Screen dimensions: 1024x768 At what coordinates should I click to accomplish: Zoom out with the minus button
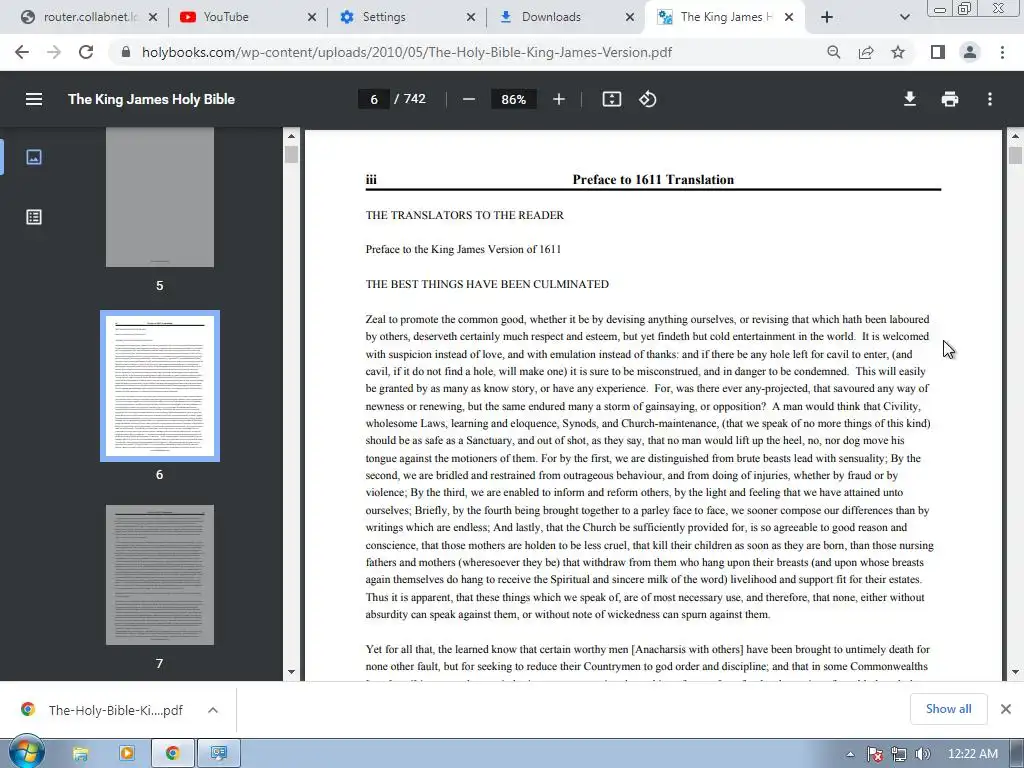pyautogui.click(x=468, y=99)
